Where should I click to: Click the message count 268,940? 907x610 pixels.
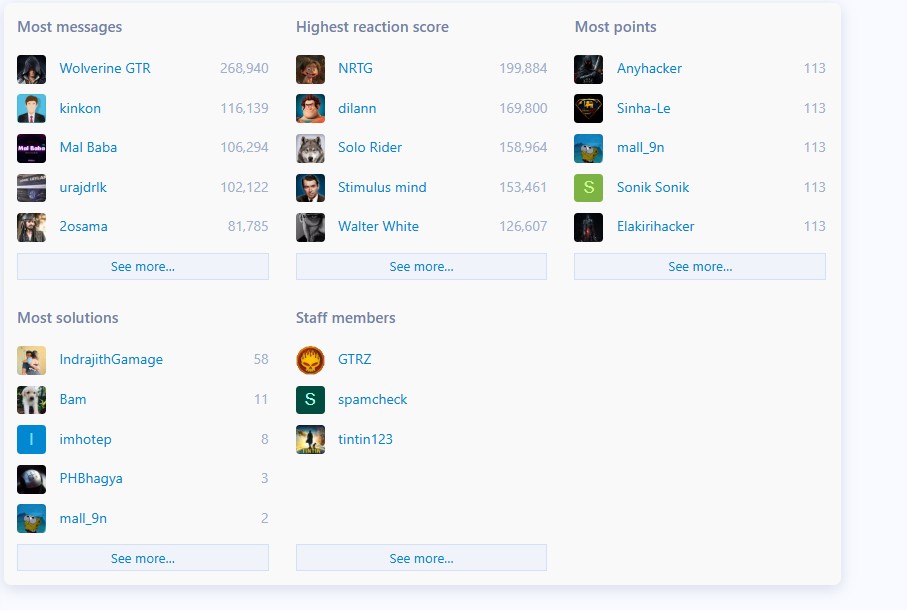tap(244, 68)
